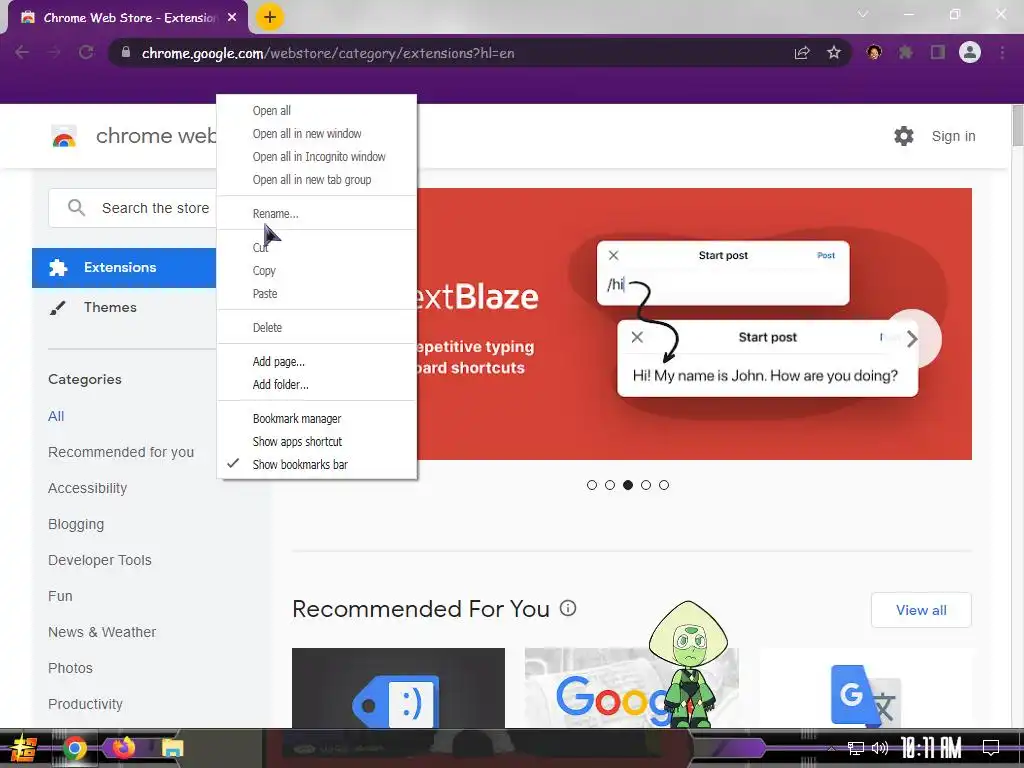Open the Google Translate extension card

coord(866,688)
